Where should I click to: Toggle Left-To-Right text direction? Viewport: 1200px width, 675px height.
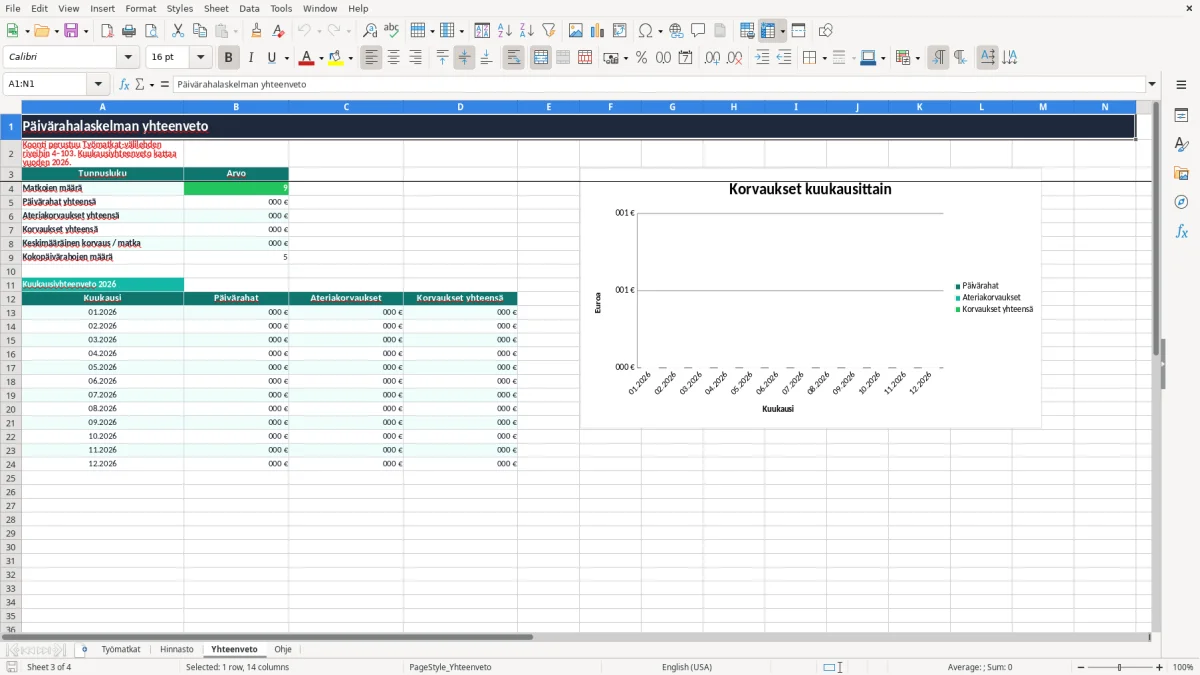tap(938, 58)
